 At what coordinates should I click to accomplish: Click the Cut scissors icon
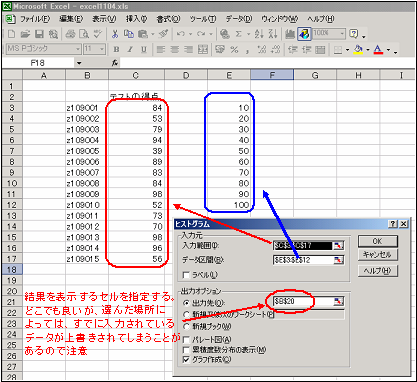coord(115,34)
